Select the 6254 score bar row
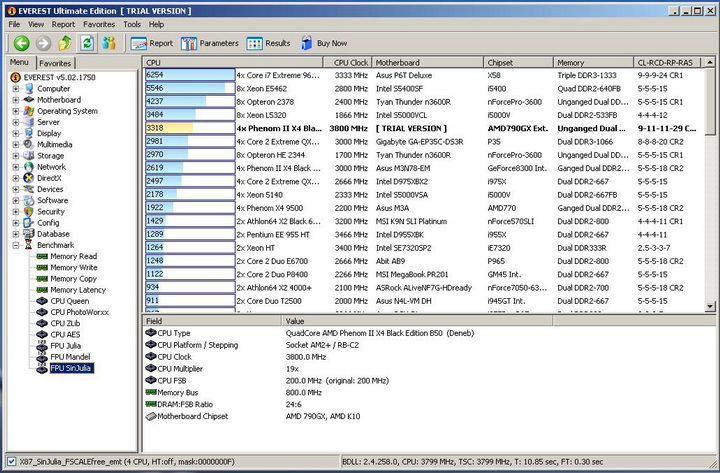This screenshot has height=473, width=720. coord(190,75)
